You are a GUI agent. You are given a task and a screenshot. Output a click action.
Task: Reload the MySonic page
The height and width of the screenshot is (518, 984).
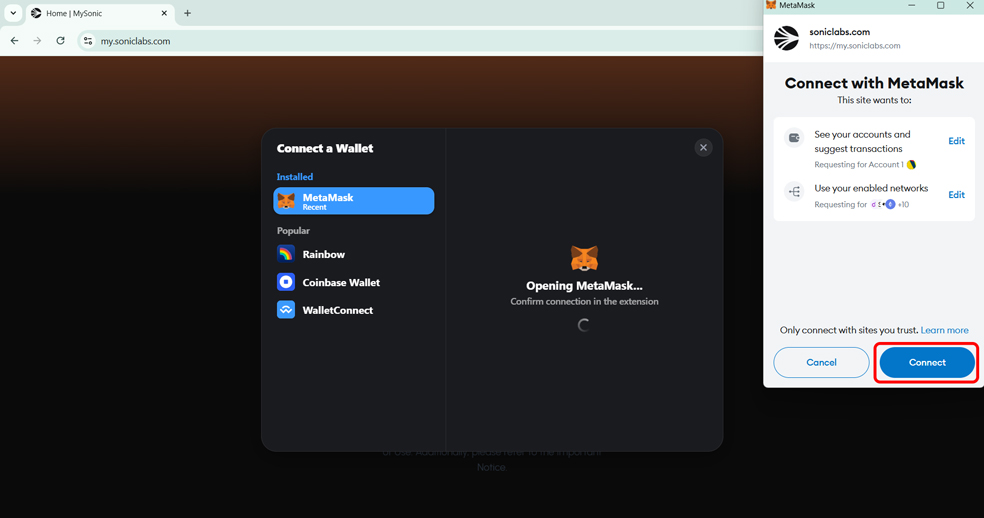point(60,41)
